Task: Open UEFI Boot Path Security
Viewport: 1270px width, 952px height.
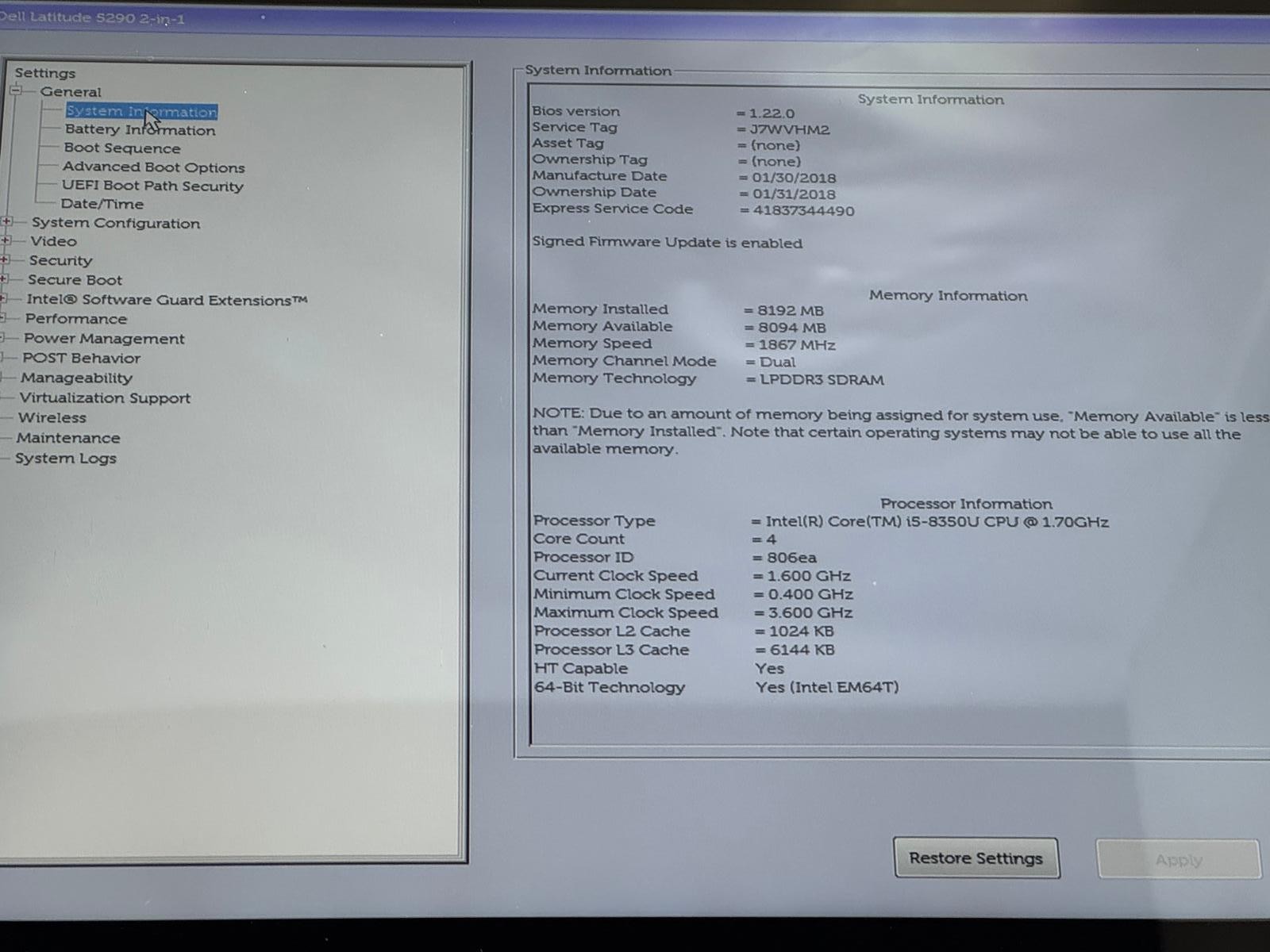Action: pos(152,186)
